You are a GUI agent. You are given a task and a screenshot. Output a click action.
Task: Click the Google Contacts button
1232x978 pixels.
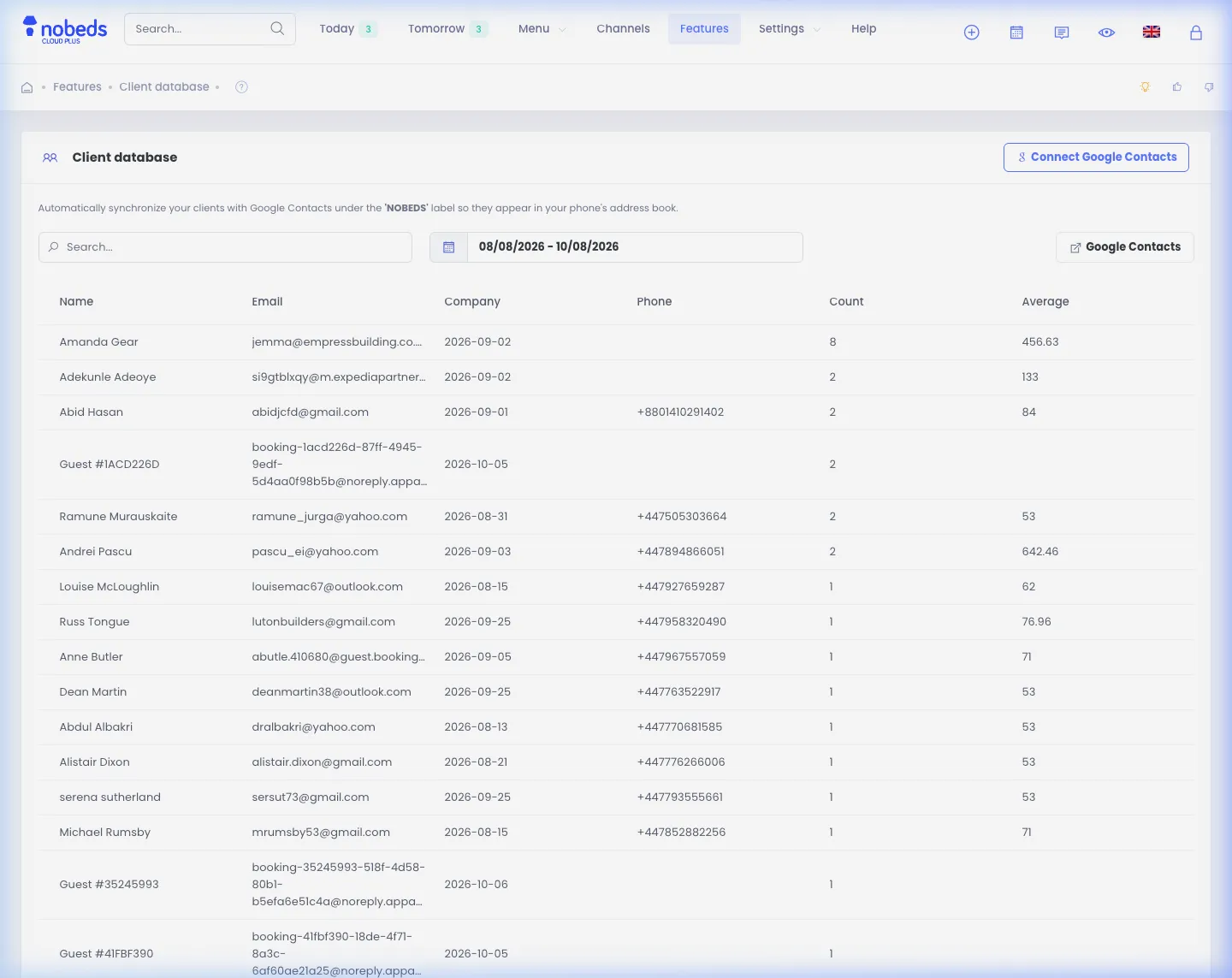point(1125,247)
